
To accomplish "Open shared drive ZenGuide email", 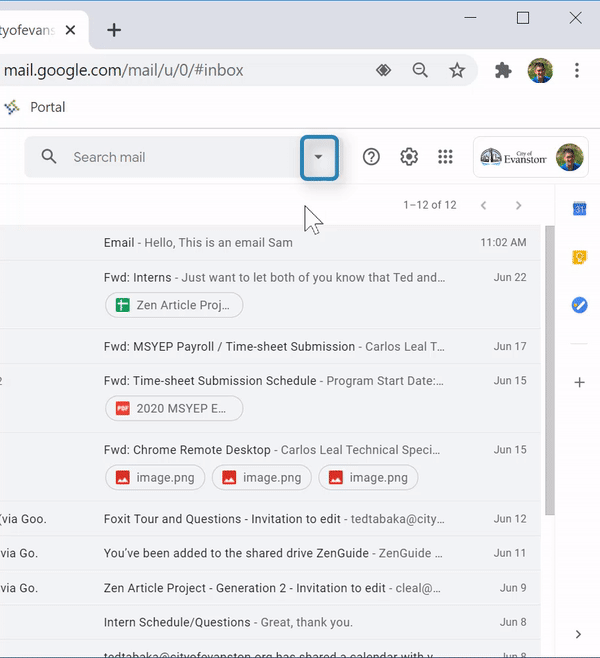I will (x=270, y=553).
